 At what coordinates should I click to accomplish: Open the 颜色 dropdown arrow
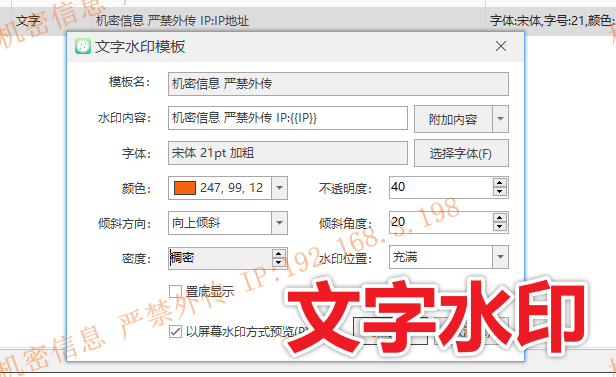pyautogui.click(x=279, y=188)
